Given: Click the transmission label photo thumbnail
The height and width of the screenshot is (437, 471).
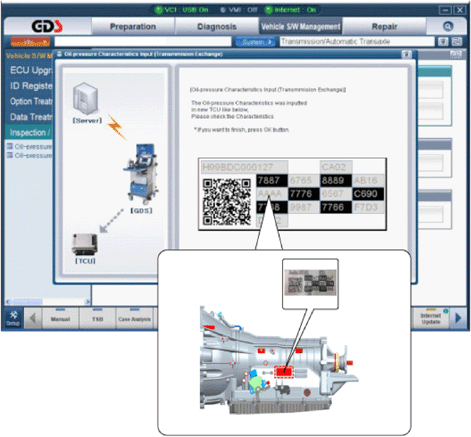Looking at the screenshot, I should (310, 282).
